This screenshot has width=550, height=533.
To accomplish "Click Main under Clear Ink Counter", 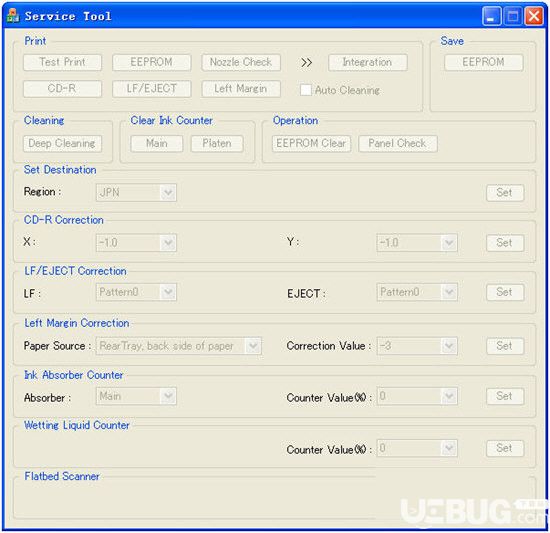I will tap(157, 143).
